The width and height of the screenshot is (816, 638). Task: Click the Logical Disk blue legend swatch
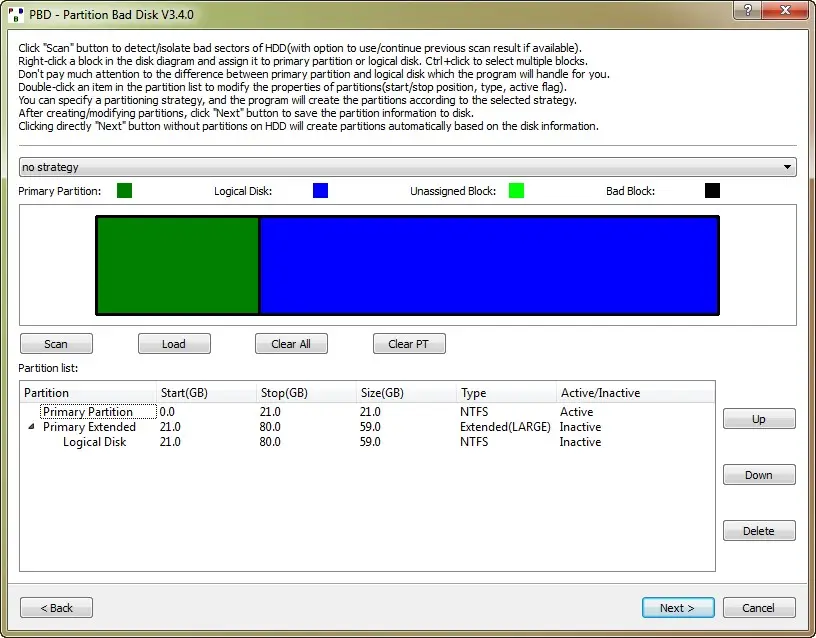320,190
